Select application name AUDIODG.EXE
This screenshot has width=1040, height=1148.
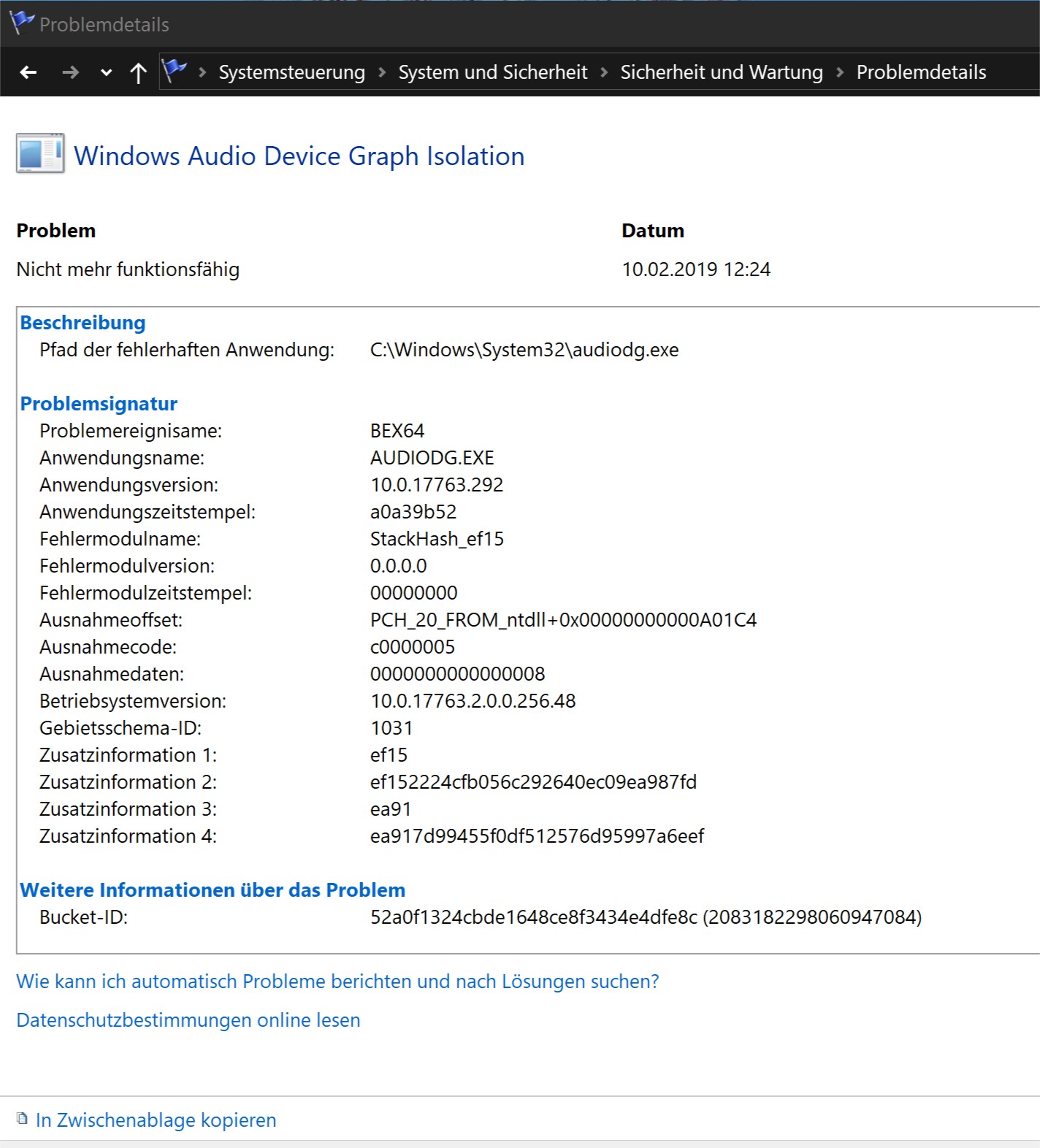(432, 458)
